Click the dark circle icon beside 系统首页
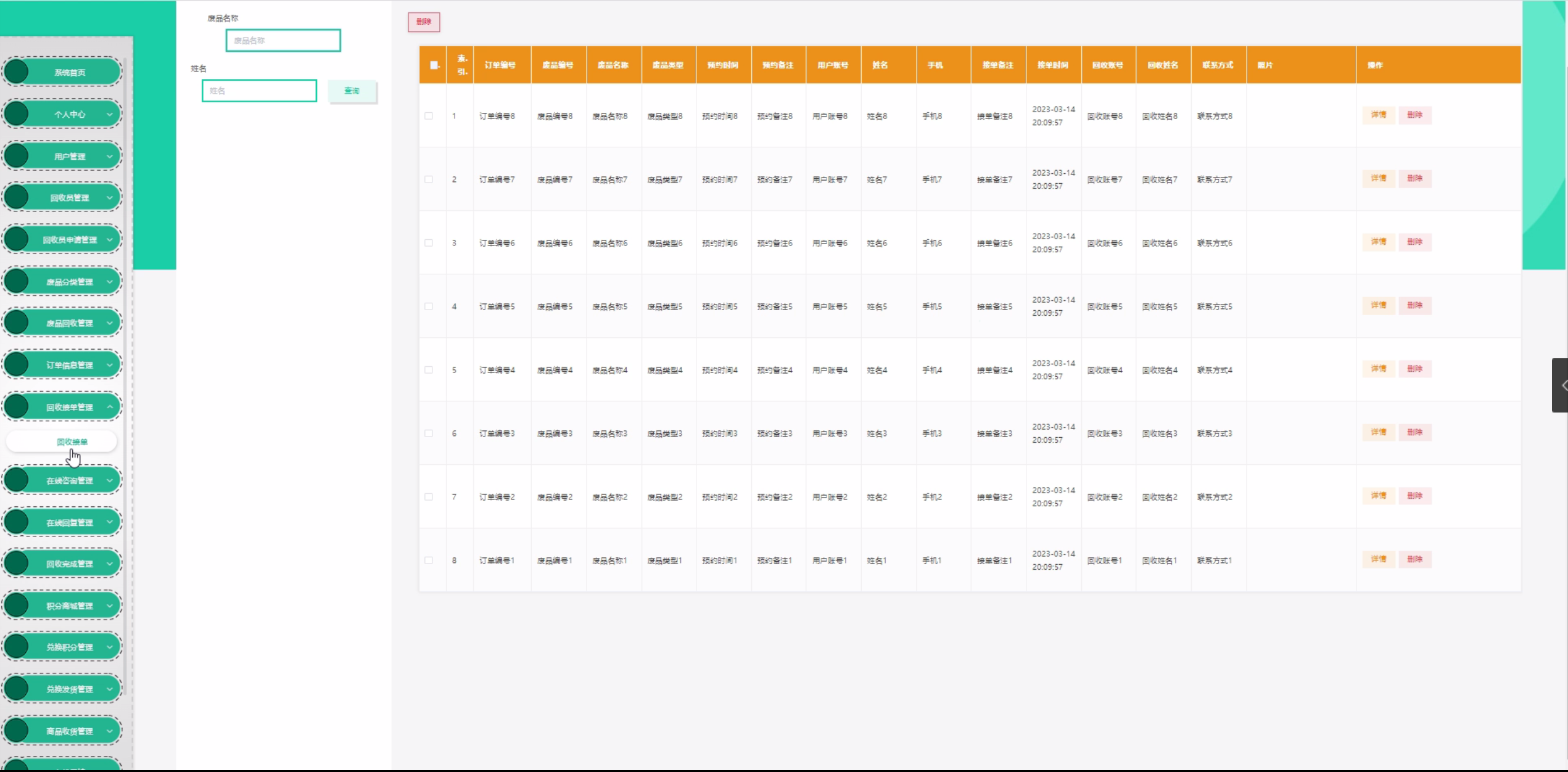The width and height of the screenshot is (1568, 772). tap(17, 72)
